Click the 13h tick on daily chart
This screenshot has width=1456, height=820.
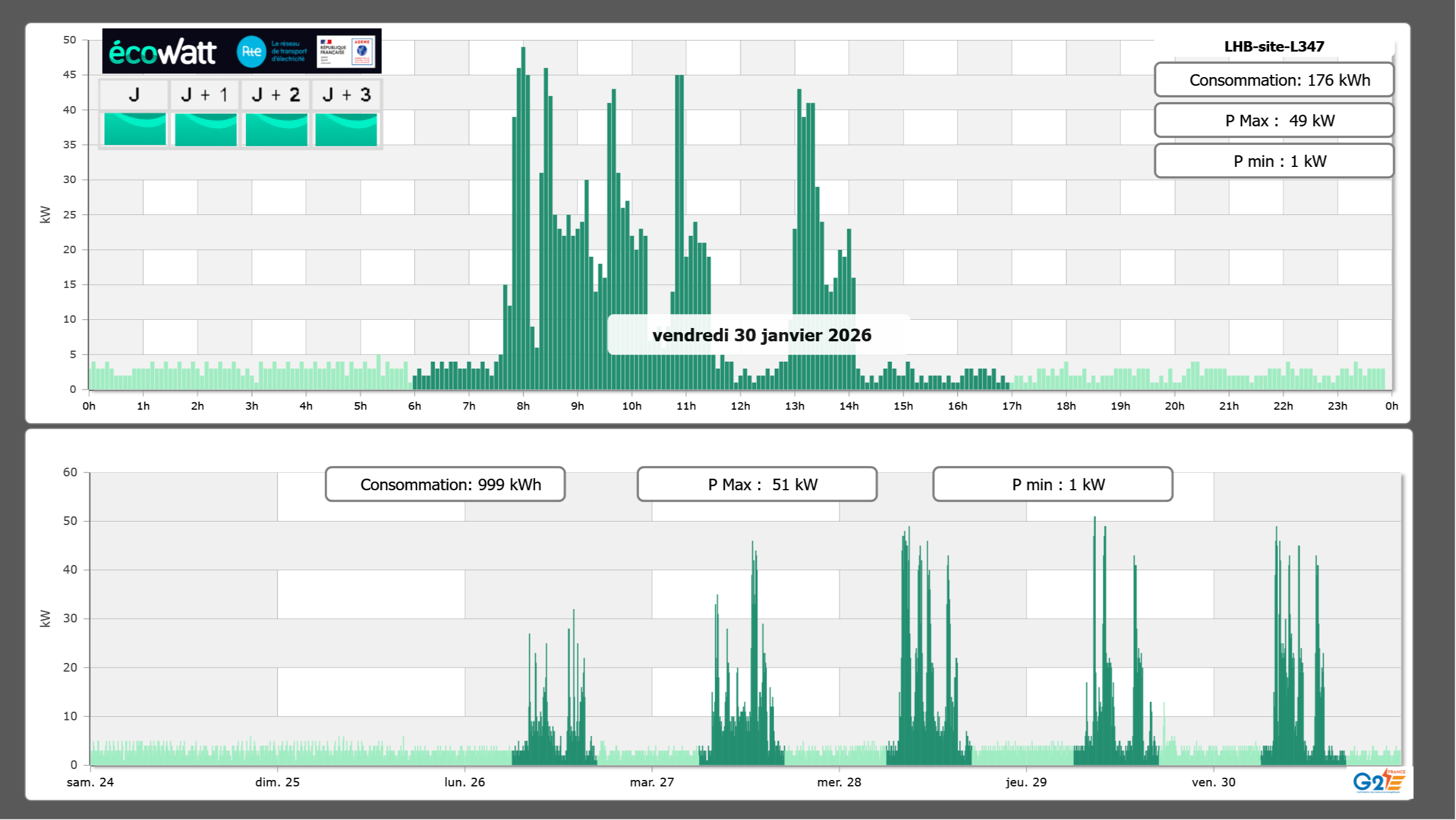(x=794, y=406)
